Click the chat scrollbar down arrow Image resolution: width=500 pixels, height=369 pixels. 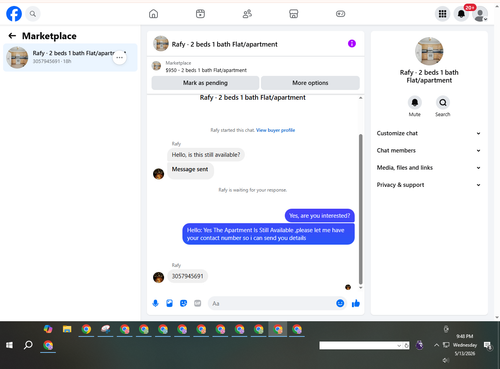[361, 287]
